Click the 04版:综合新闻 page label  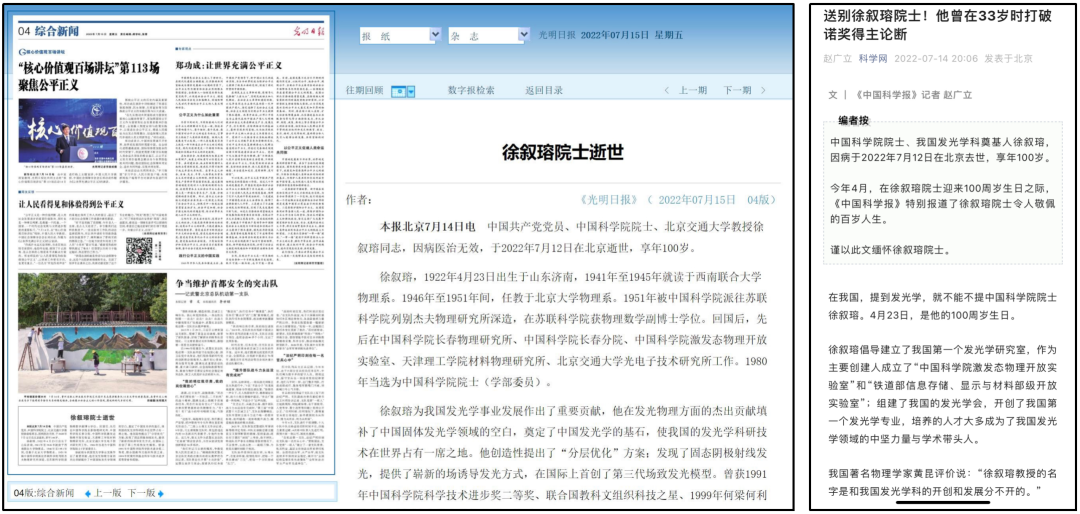(43, 493)
